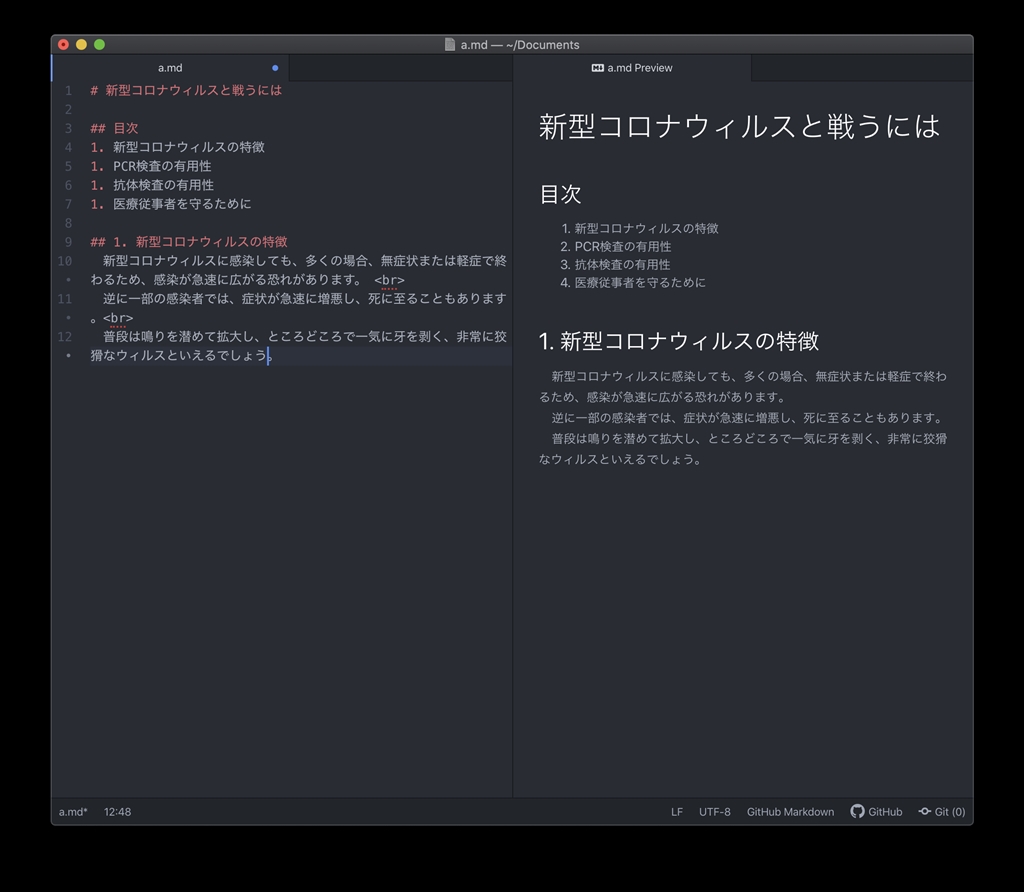
Task: Close the Atom window with red button
Action: pos(63,44)
